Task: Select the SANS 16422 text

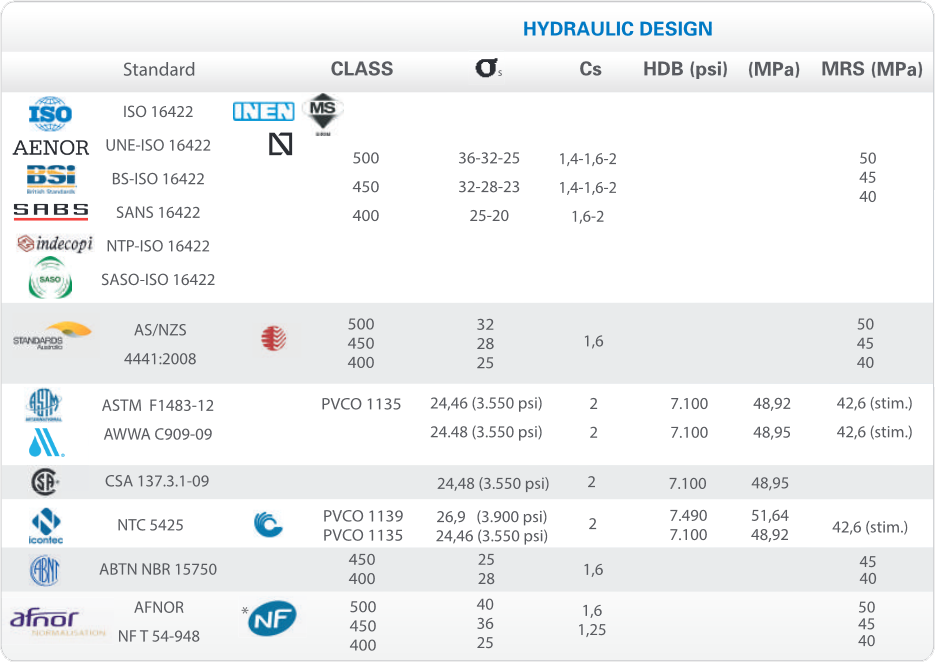Action: click(158, 212)
